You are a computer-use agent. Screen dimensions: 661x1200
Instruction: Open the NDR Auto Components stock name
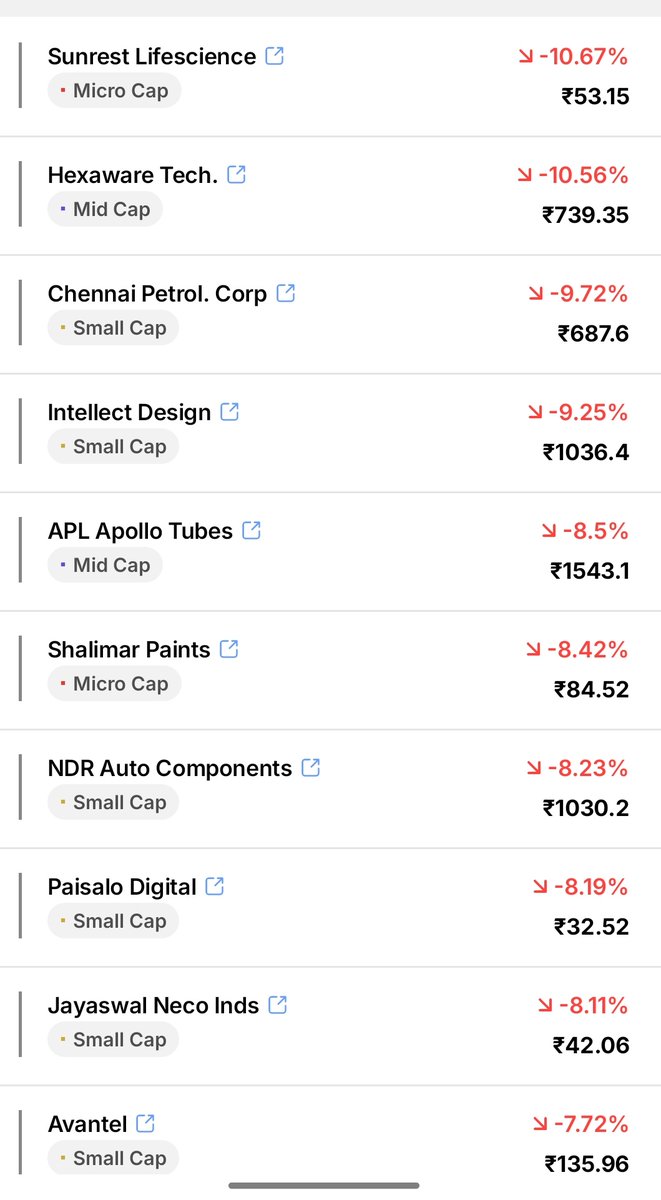coord(170,769)
